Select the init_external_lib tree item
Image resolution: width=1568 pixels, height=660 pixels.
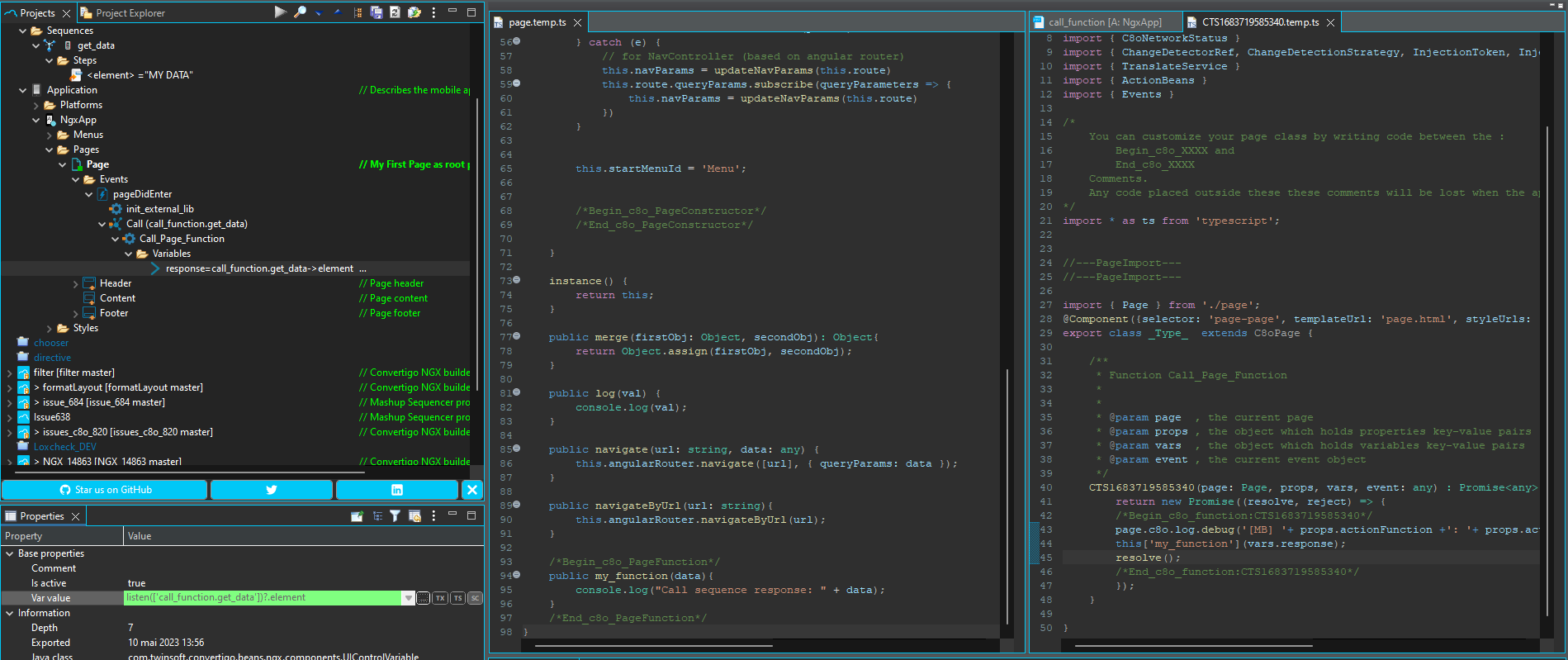pyautogui.click(x=159, y=209)
